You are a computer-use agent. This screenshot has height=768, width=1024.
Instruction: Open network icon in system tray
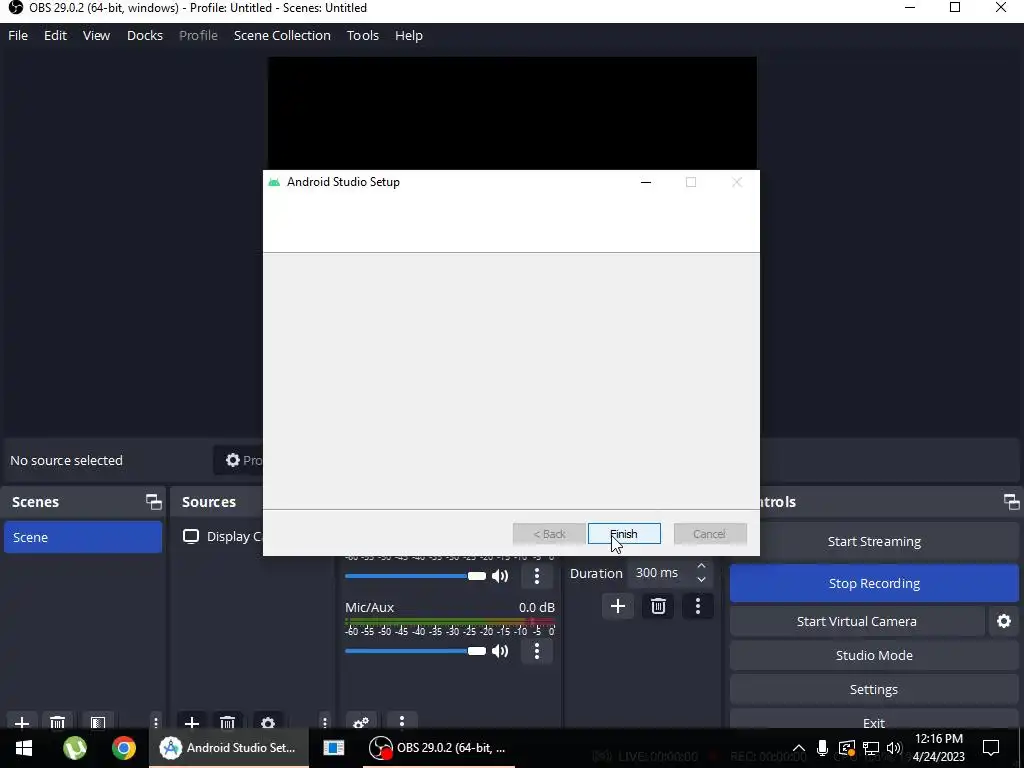(871, 748)
